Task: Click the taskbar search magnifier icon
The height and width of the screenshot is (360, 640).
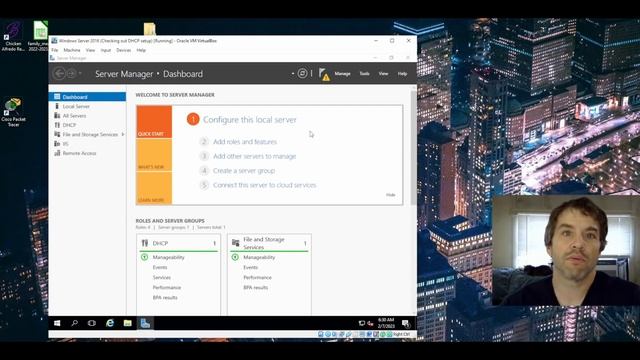Action: point(74,323)
